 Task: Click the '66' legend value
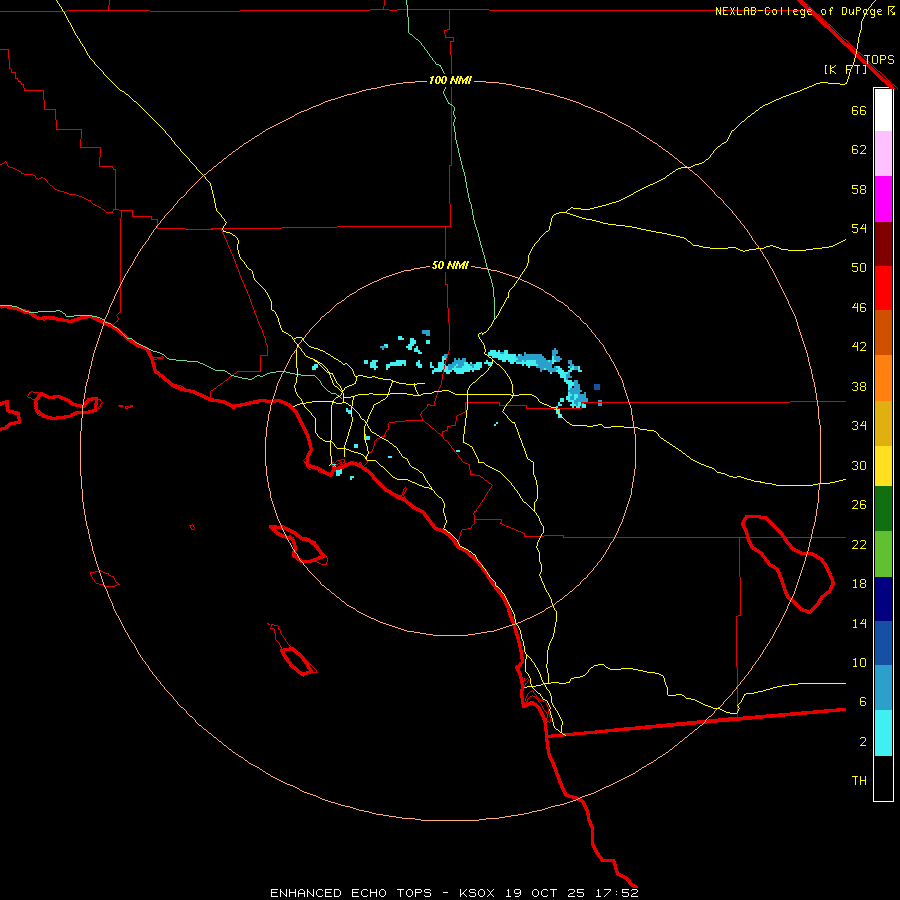pyautogui.click(x=859, y=110)
